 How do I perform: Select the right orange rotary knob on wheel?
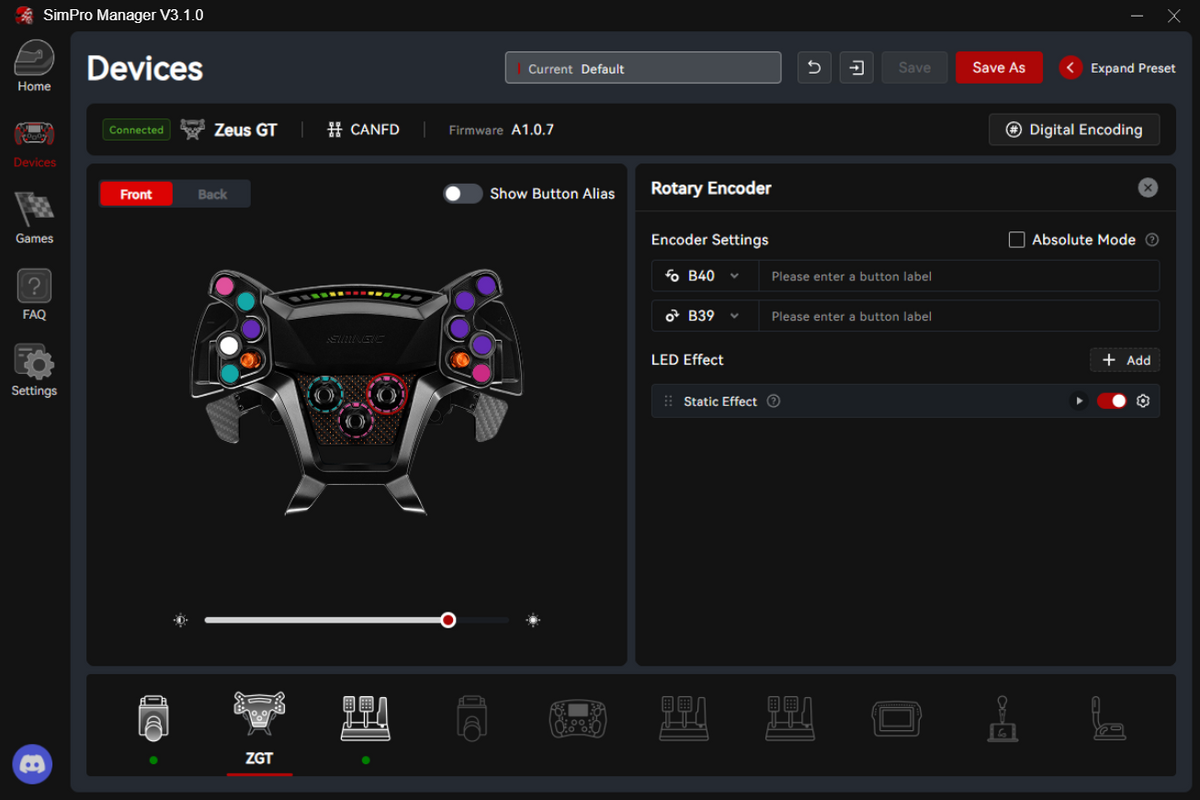click(461, 358)
